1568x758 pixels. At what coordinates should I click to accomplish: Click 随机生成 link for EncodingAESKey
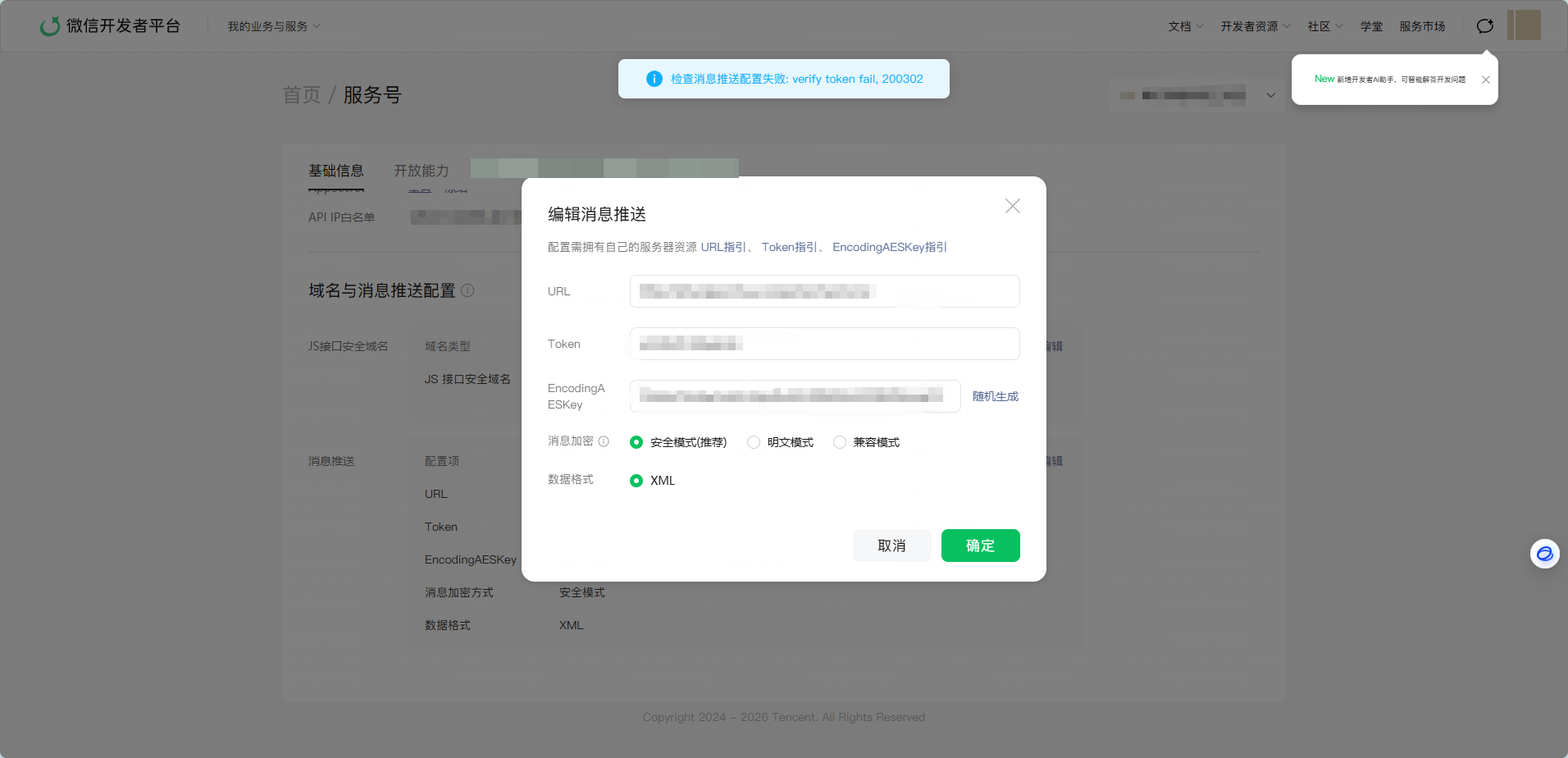point(996,396)
